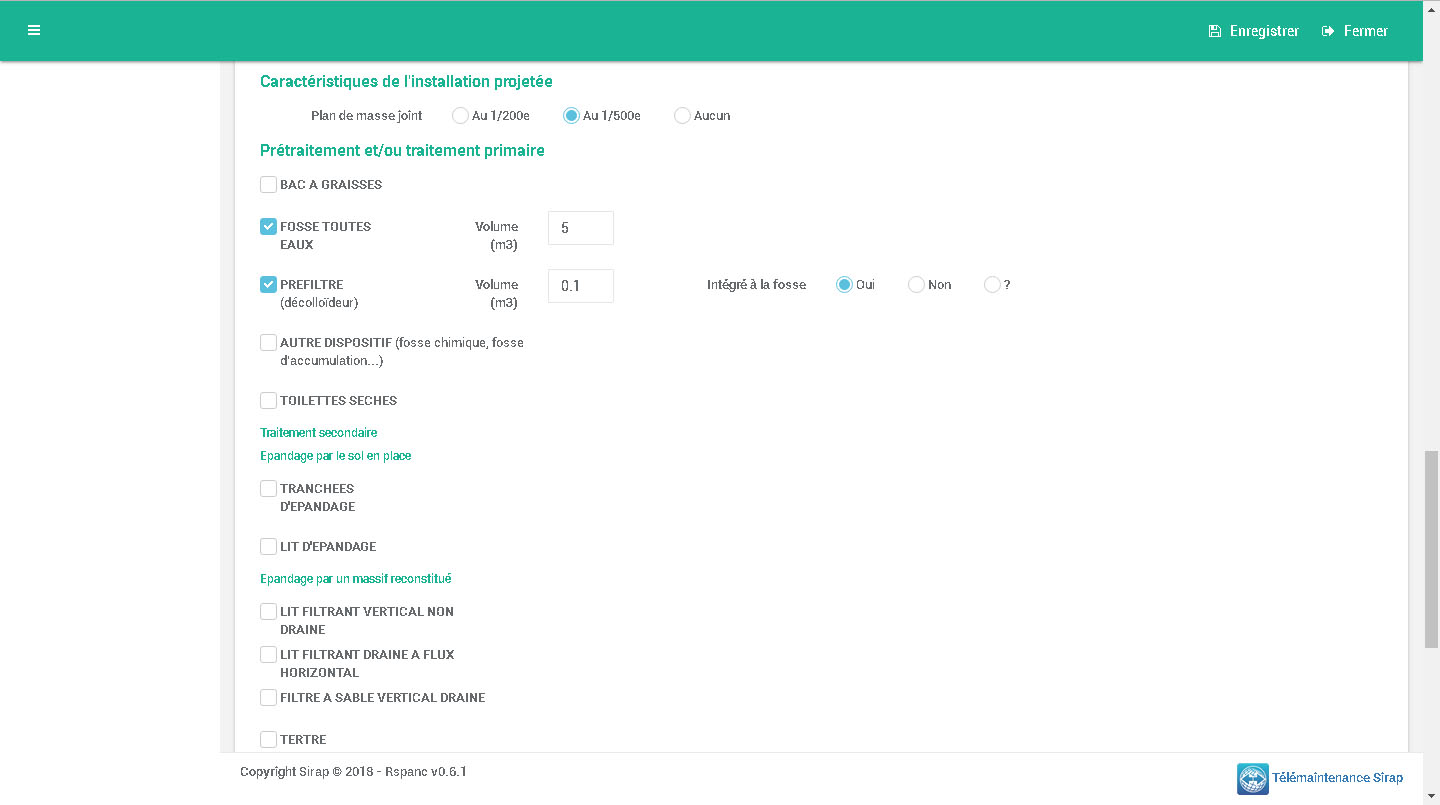The width and height of the screenshot is (1440, 805).
Task: Tick the TRANCHEES D'EPANDAGE checkbox
Action: pyautogui.click(x=268, y=489)
